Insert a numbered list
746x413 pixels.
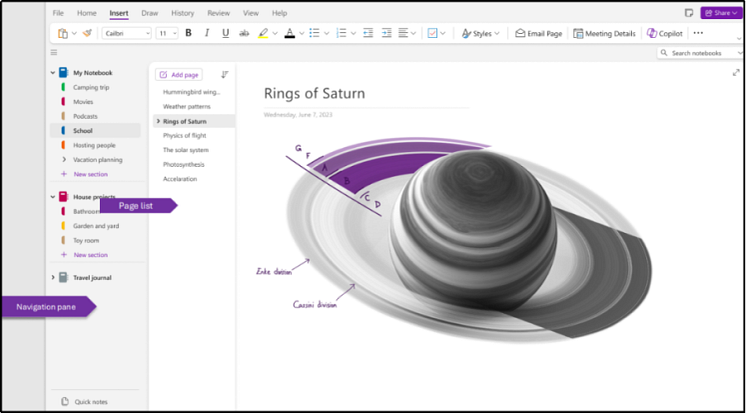[x=341, y=33]
